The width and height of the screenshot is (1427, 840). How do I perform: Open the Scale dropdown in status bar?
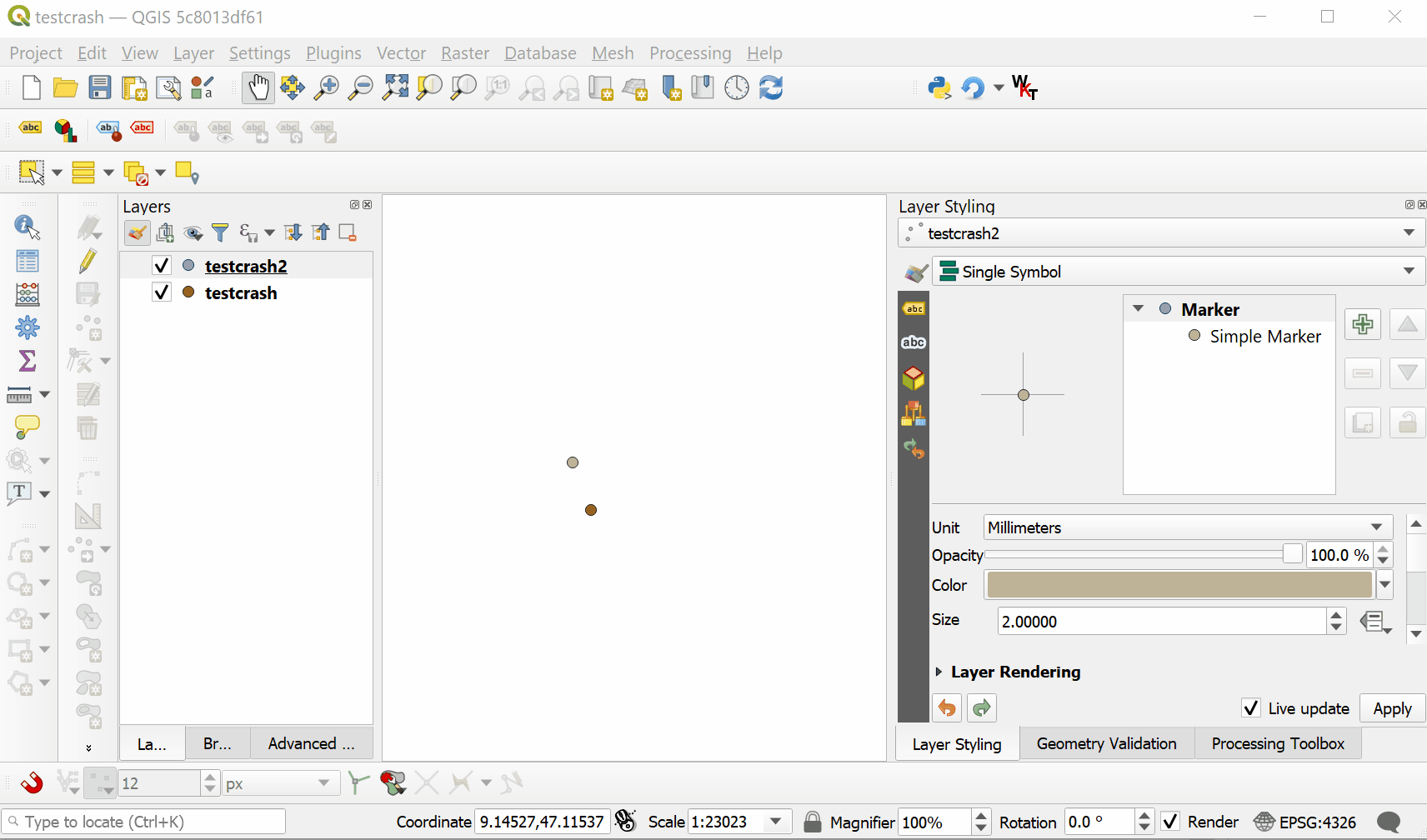[776, 822]
